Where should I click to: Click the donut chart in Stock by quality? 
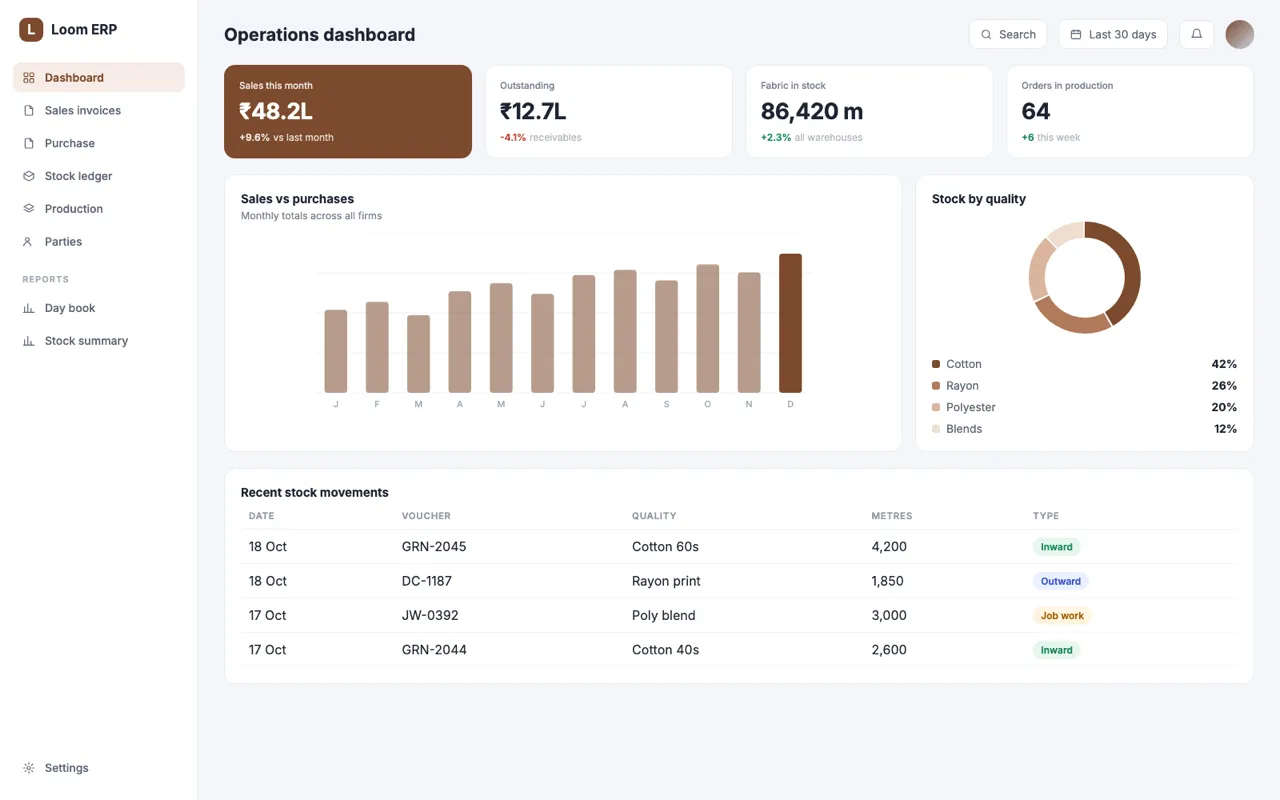click(1085, 278)
